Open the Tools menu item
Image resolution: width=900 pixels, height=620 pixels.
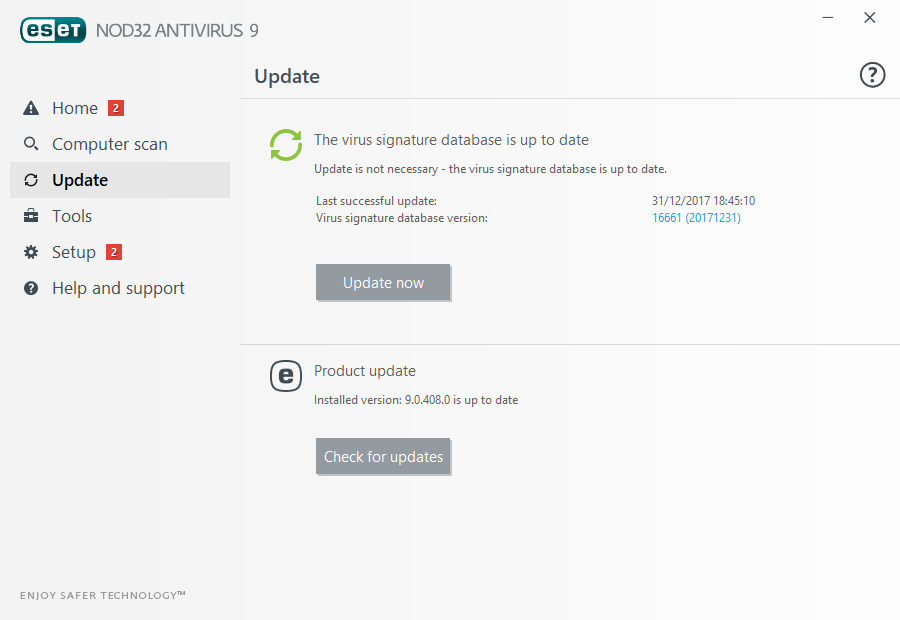(x=72, y=216)
